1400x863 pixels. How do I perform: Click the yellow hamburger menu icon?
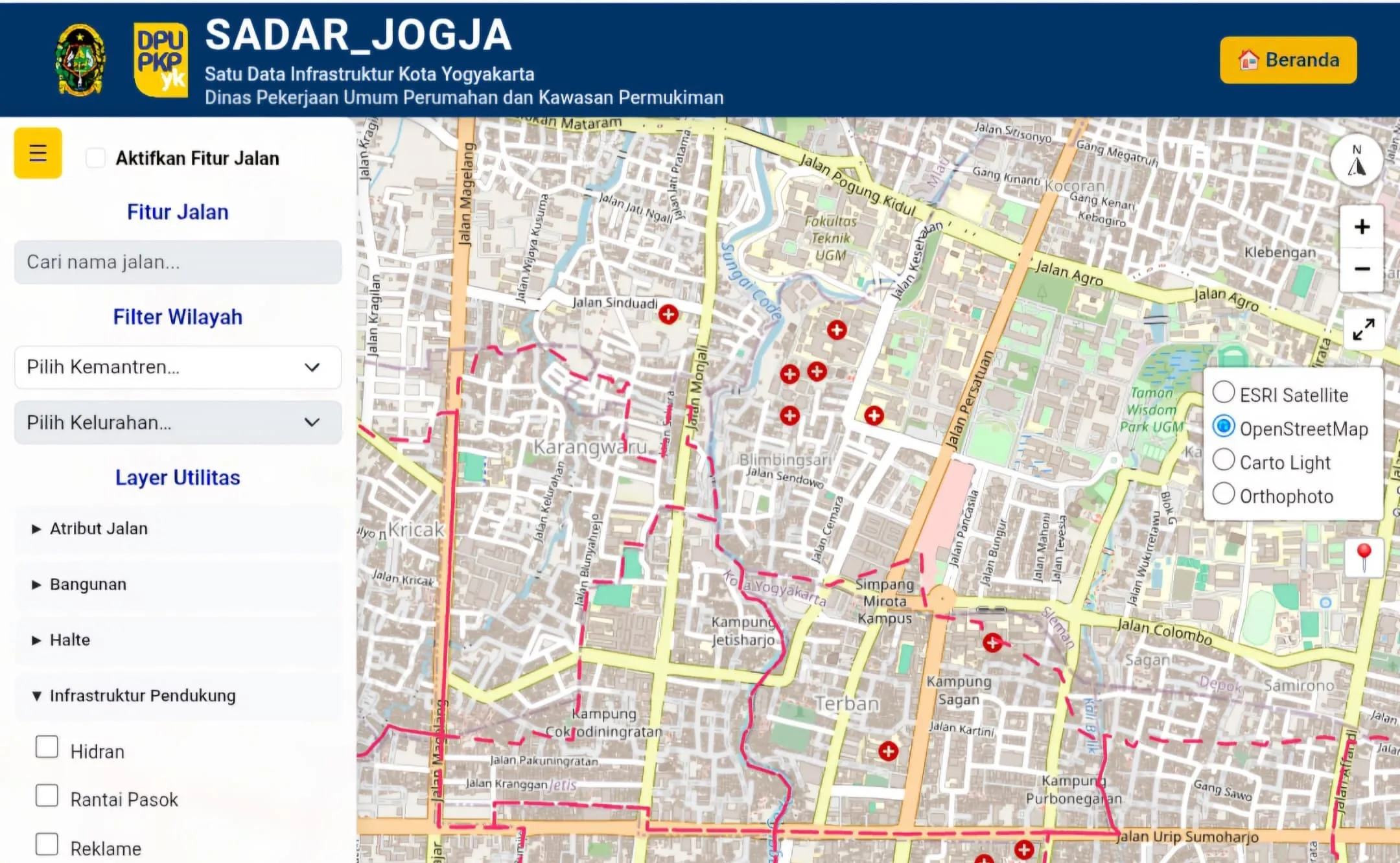38,153
